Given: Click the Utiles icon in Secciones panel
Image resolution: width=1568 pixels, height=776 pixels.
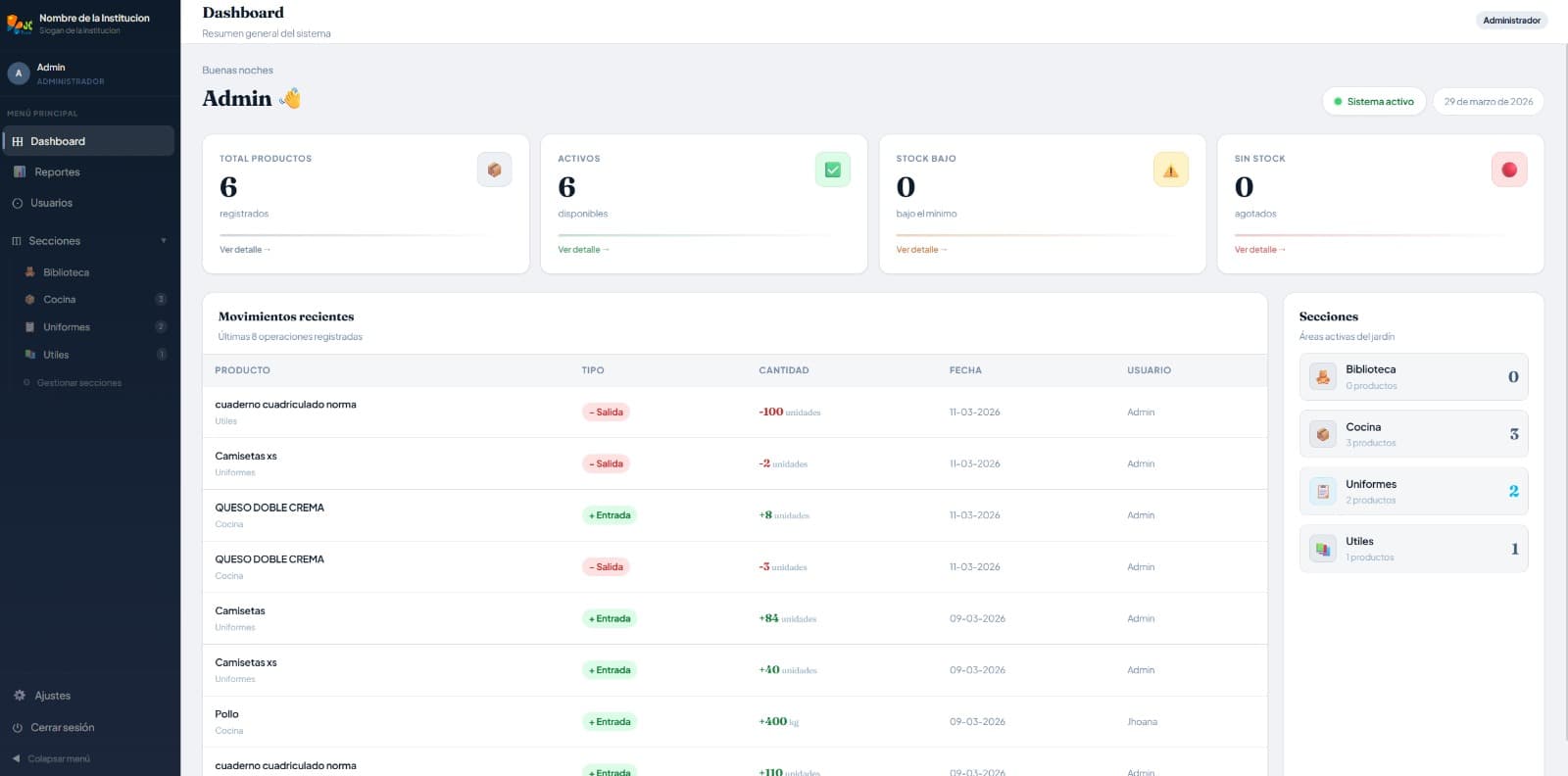Looking at the screenshot, I should 1323,549.
